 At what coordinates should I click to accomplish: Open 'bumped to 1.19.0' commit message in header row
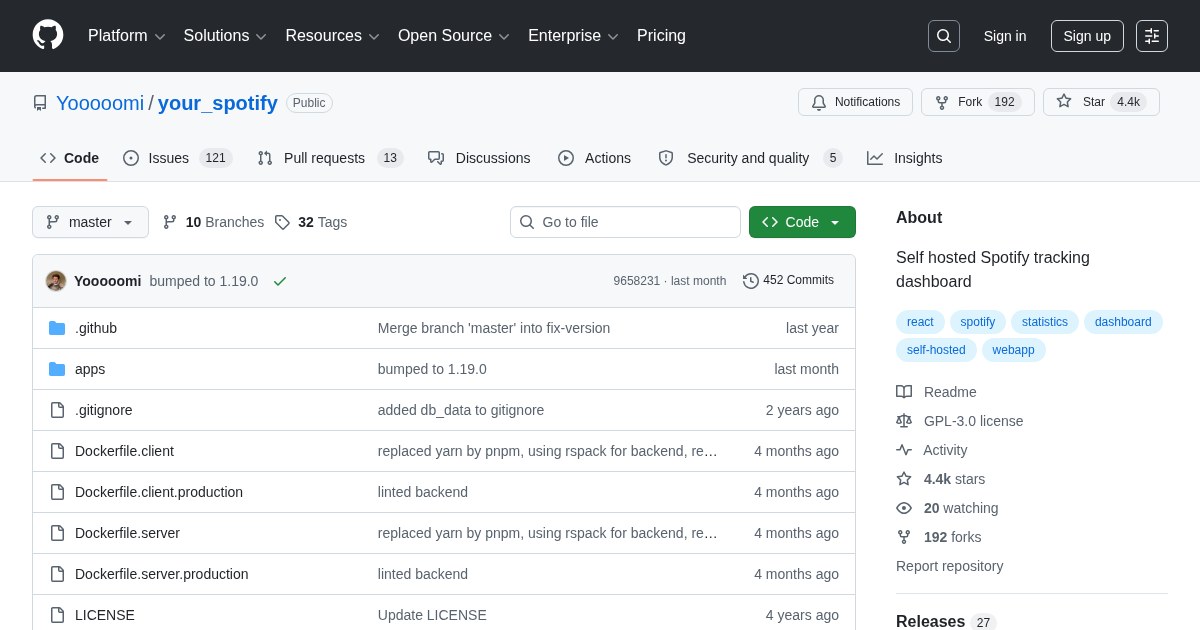pos(204,281)
